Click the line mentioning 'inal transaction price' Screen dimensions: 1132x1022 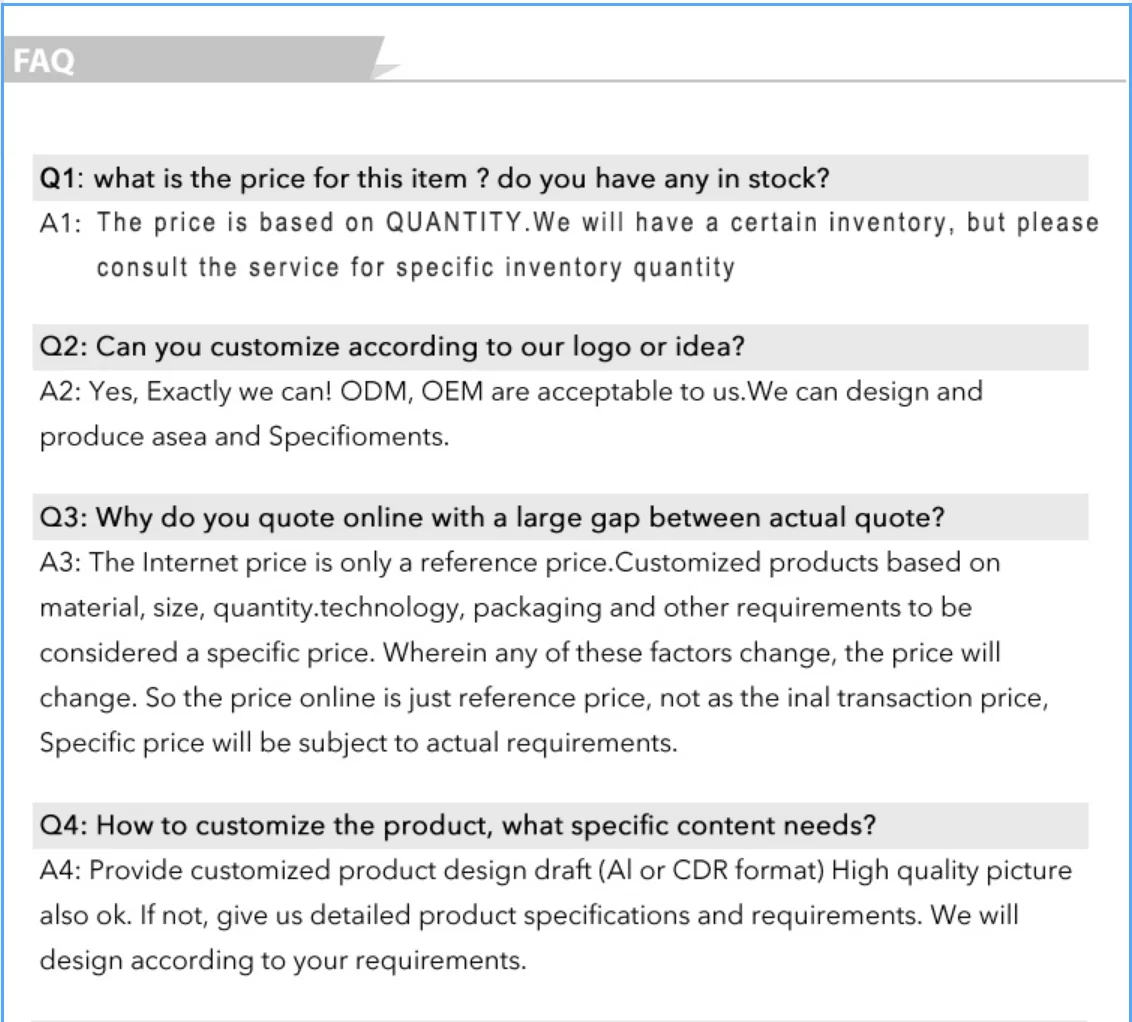tap(544, 698)
